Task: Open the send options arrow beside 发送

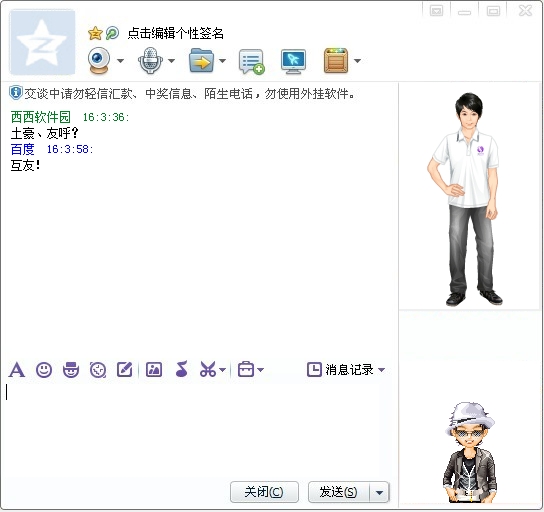Action: pos(379,492)
